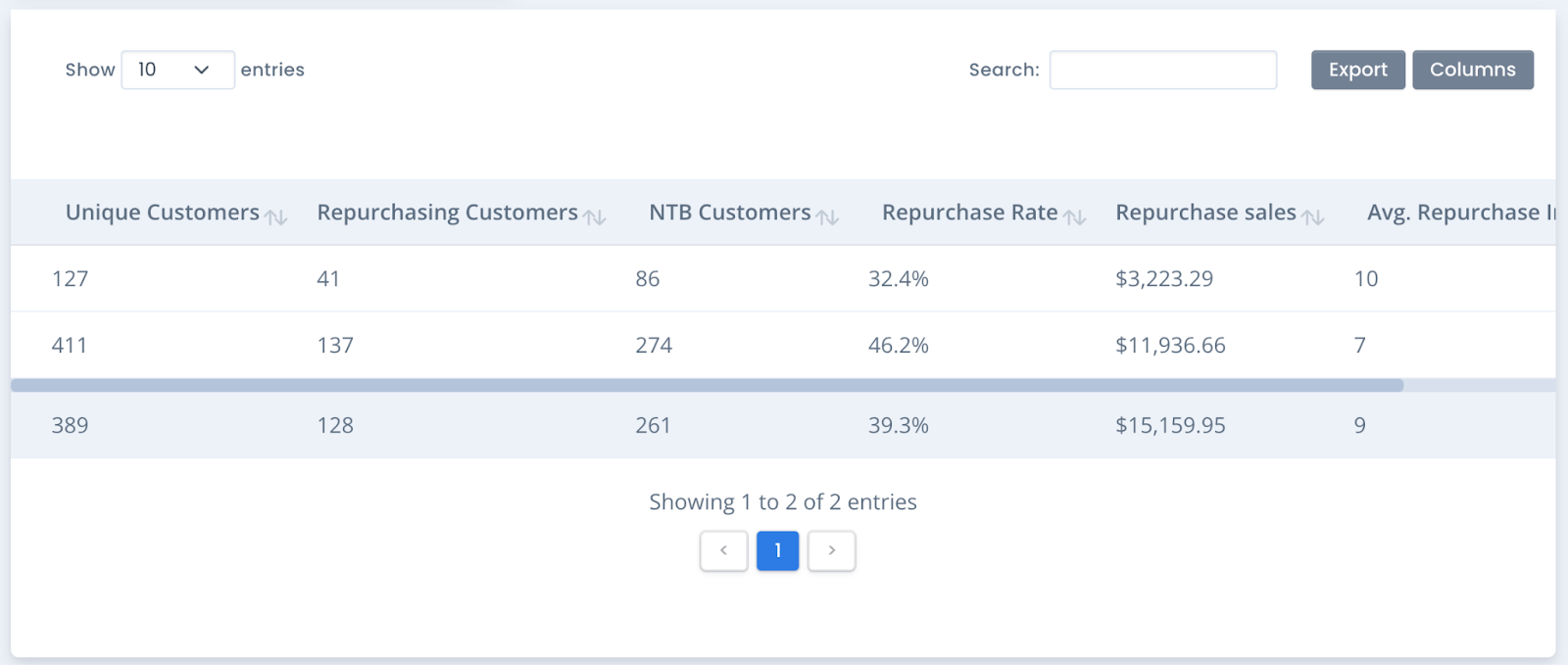
Task: Click the $3,223.29 repurchase sales cell
Action: point(1163,279)
